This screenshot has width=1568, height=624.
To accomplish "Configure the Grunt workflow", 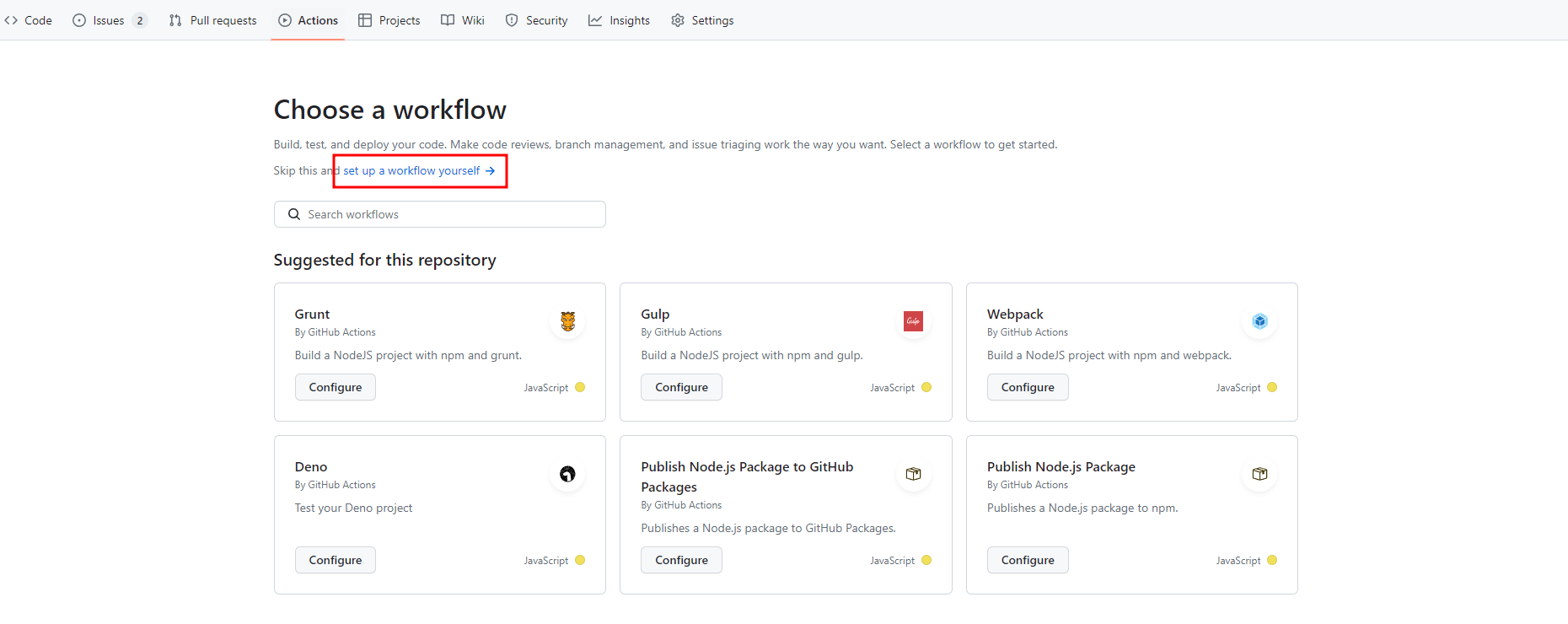I will tap(336, 387).
